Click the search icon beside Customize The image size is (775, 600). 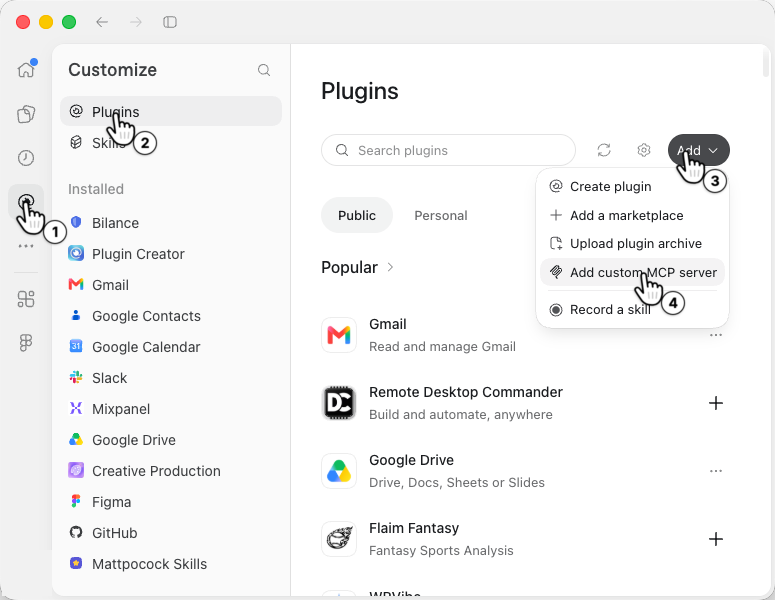point(264,70)
